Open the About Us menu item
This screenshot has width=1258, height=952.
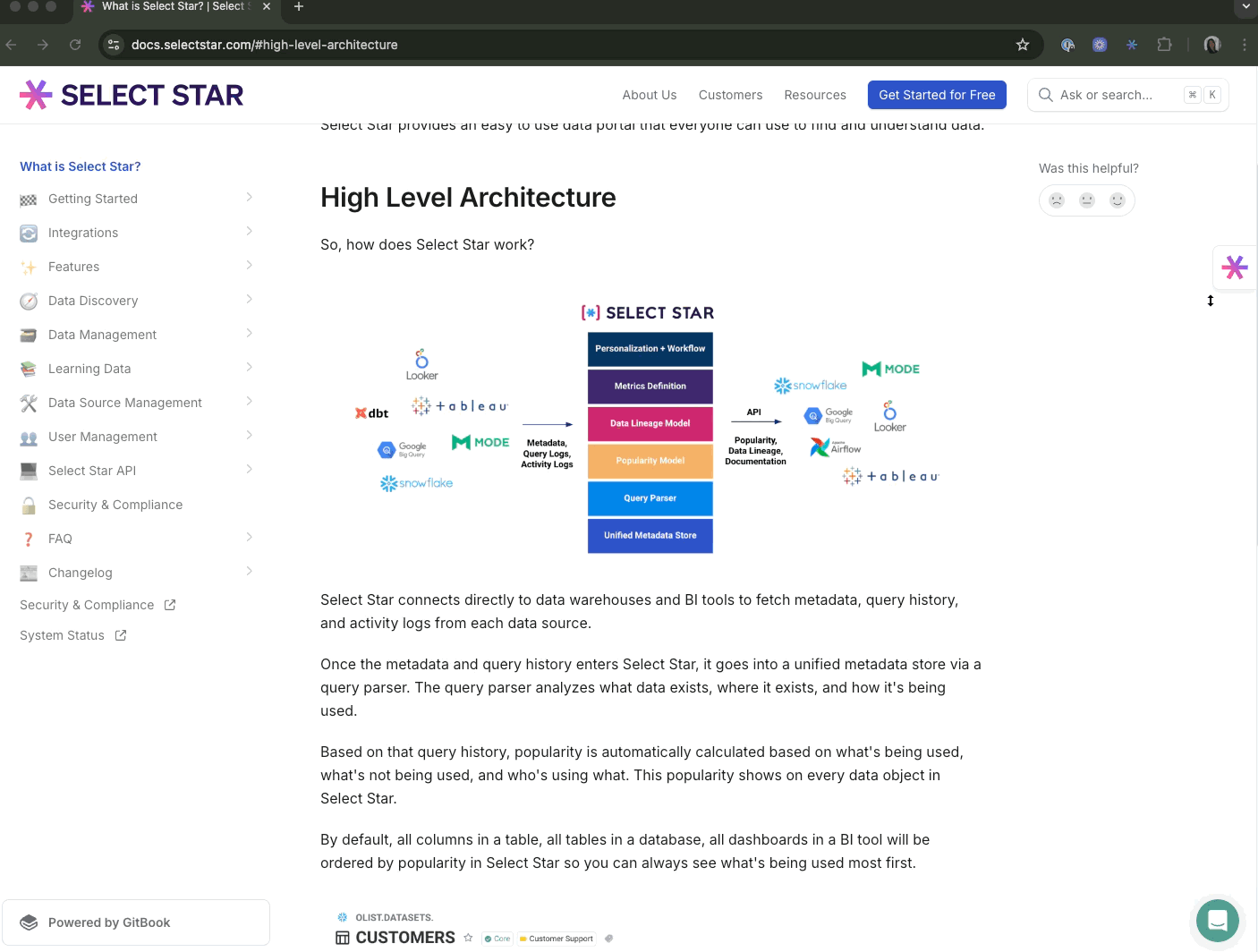click(x=649, y=95)
